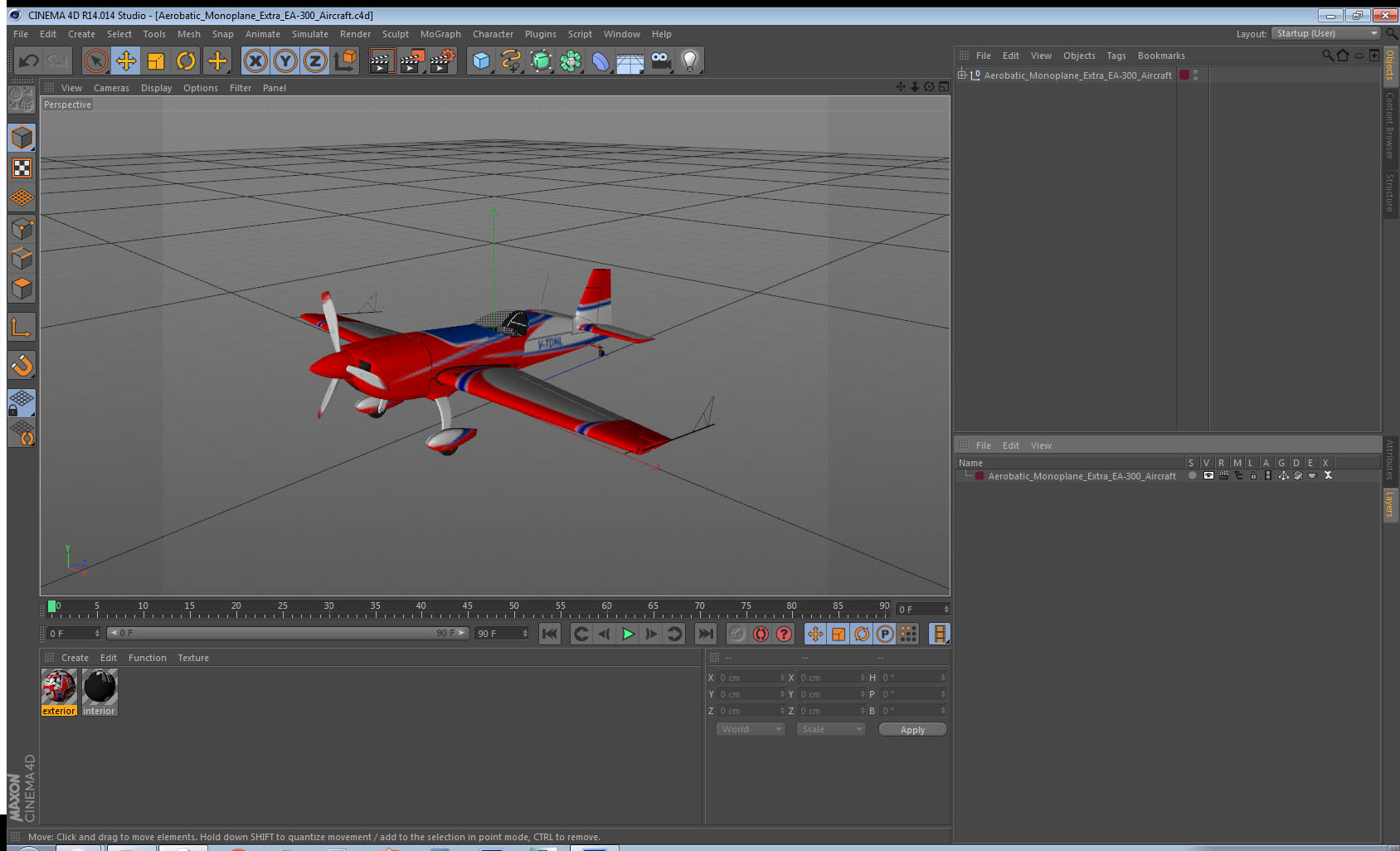Add a HyperNURBS generator object
The width and height of the screenshot is (1400, 851).
click(x=541, y=61)
